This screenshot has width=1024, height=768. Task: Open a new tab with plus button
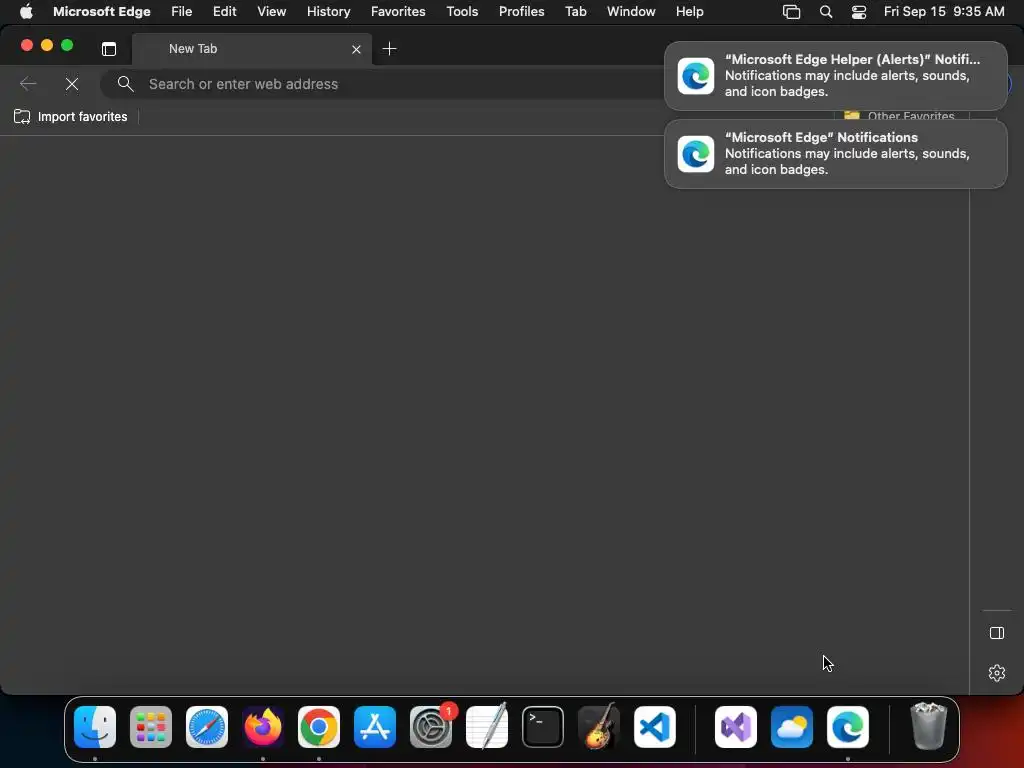click(389, 49)
